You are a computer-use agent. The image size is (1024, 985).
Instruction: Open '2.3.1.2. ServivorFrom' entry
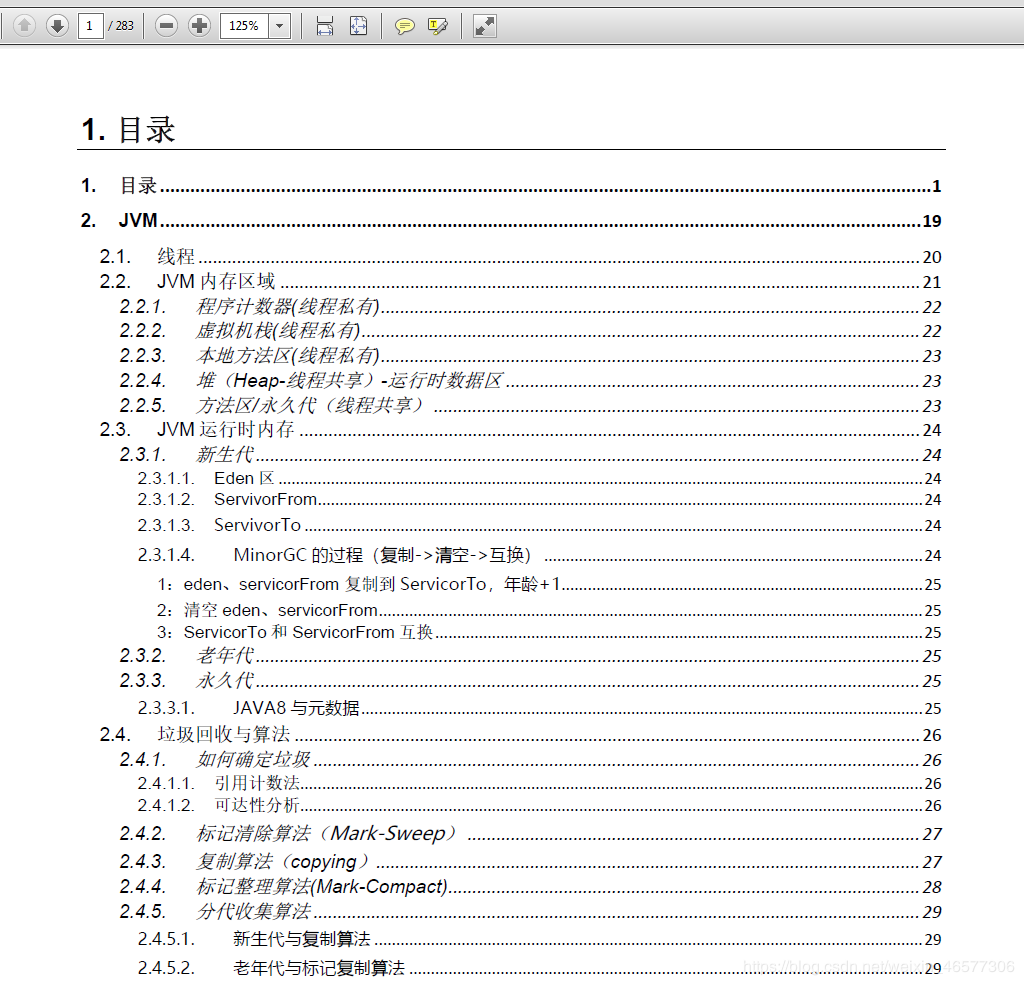coord(539,500)
